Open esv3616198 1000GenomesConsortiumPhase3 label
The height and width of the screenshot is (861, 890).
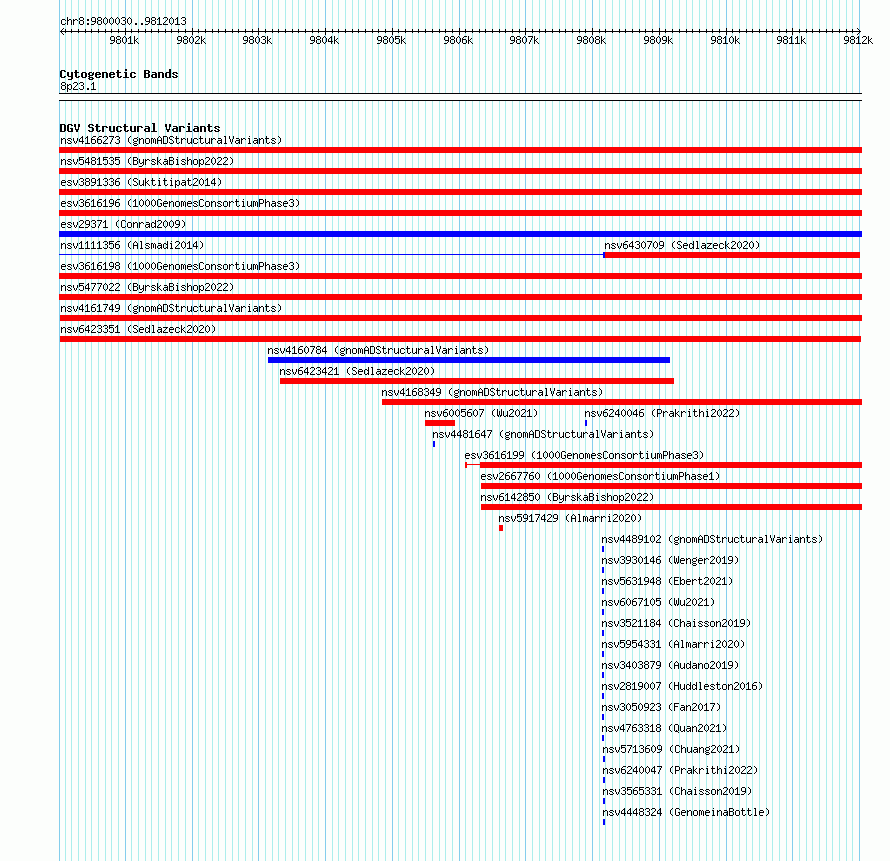[180, 266]
